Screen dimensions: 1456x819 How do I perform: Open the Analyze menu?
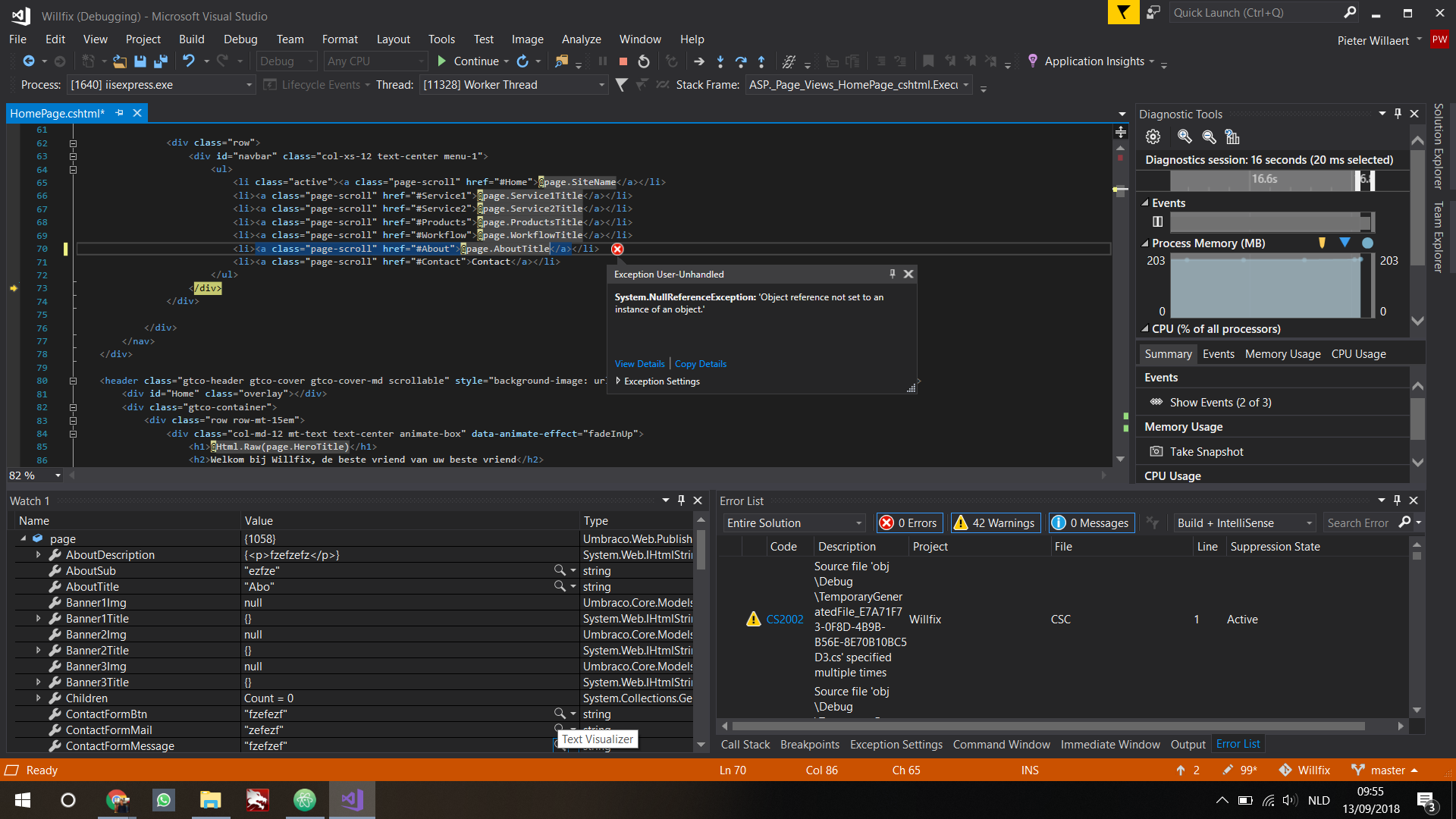click(x=581, y=39)
